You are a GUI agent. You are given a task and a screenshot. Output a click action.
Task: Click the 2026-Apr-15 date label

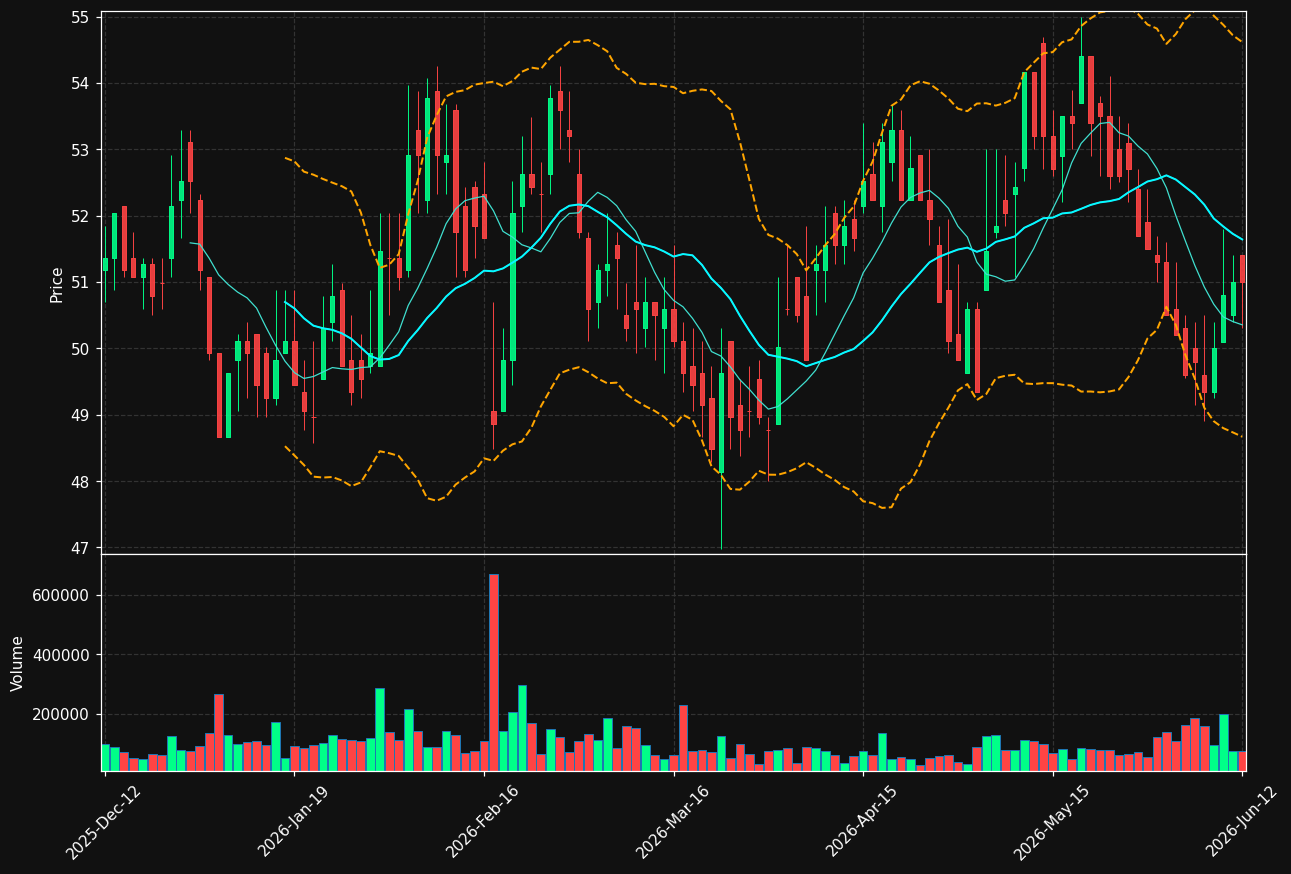[861, 820]
